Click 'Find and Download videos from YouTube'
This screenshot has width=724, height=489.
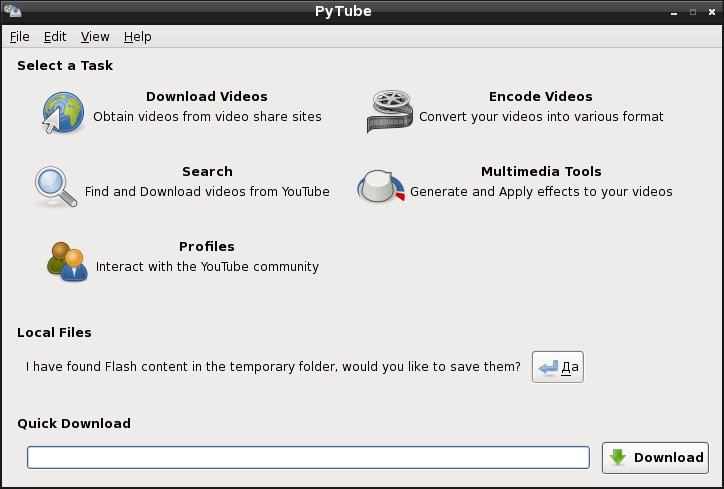click(x=207, y=191)
